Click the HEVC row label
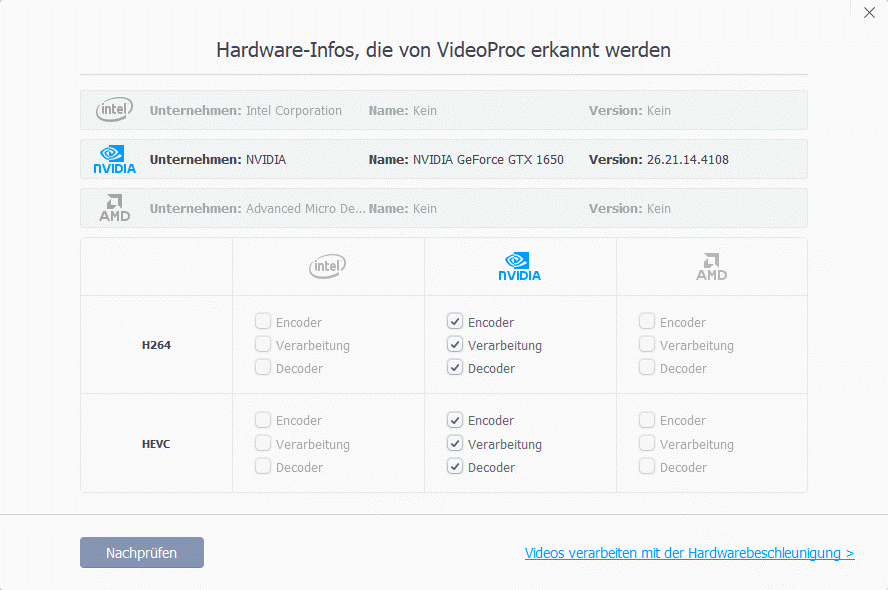This screenshot has height=590, width=888. pyautogui.click(x=156, y=444)
